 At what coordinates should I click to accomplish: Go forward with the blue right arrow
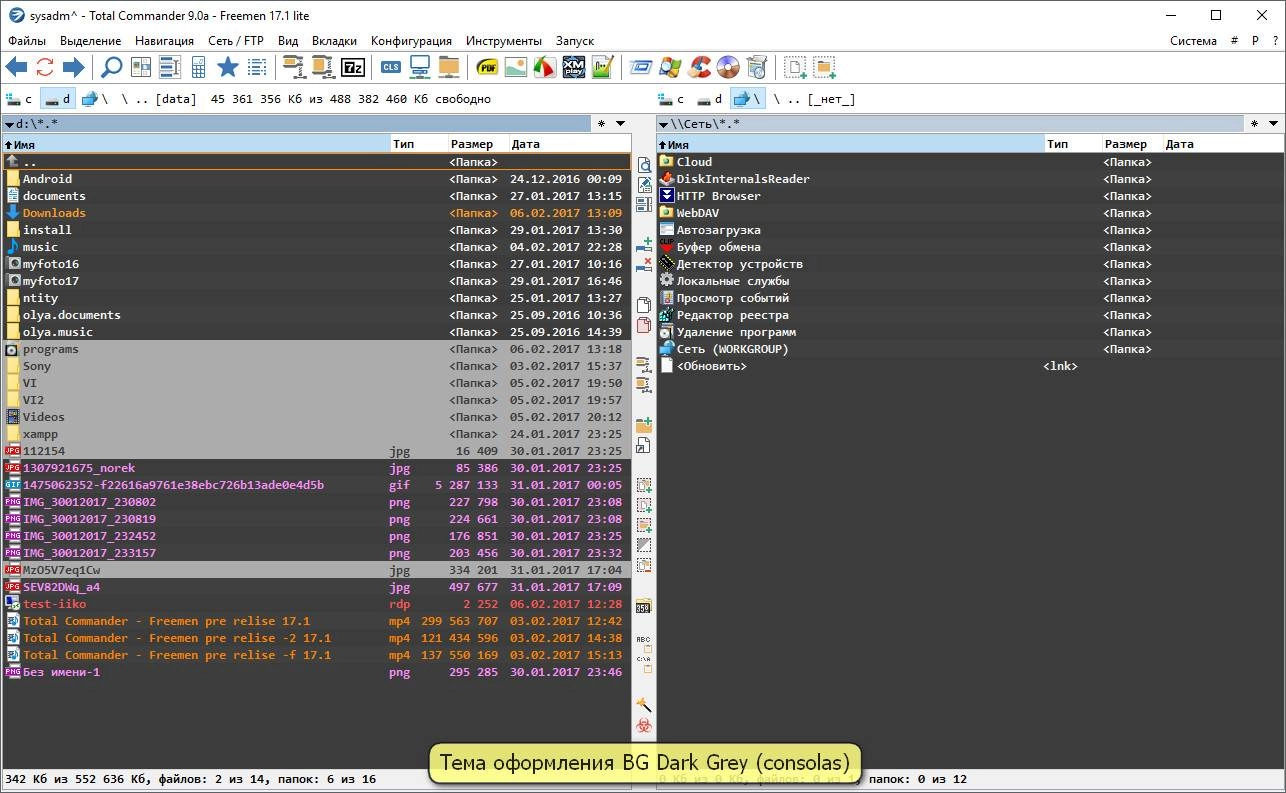[73, 67]
